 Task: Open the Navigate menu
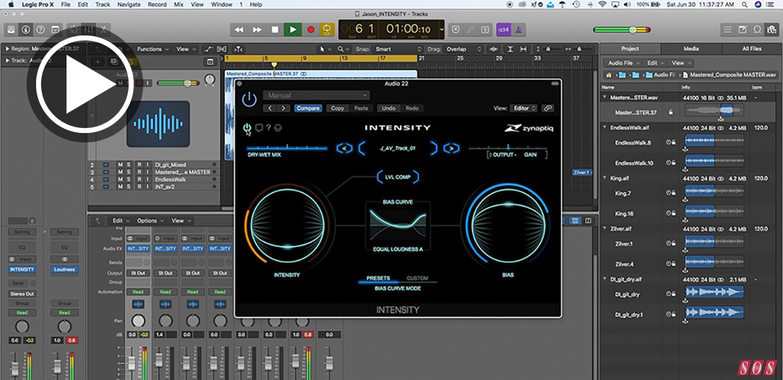(x=129, y=4)
